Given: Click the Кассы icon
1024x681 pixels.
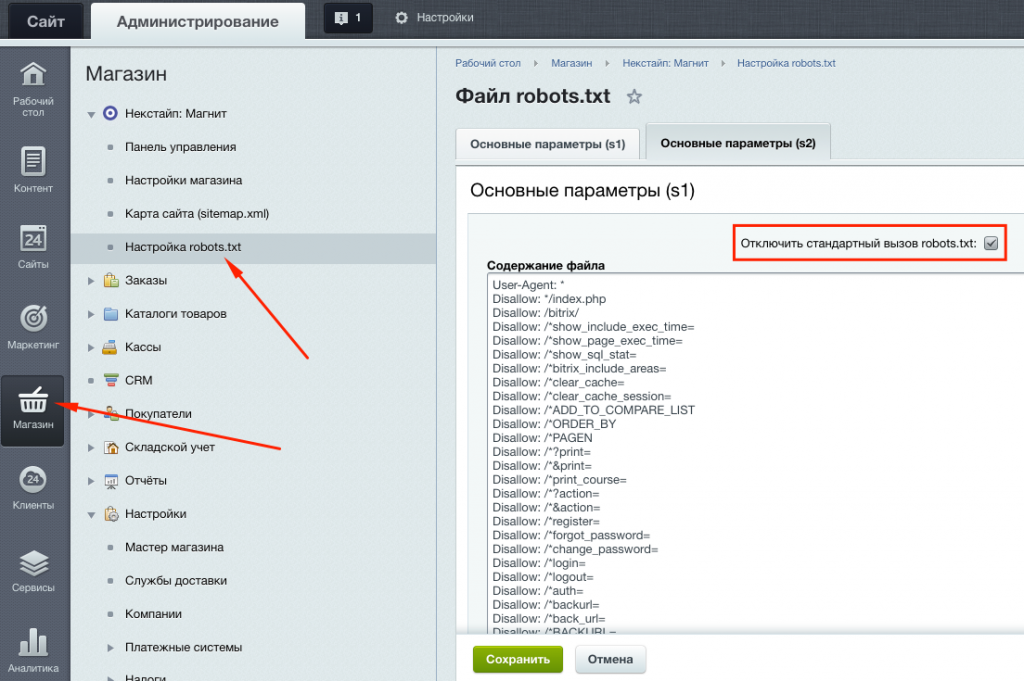Looking at the screenshot, I should point(110,347).
